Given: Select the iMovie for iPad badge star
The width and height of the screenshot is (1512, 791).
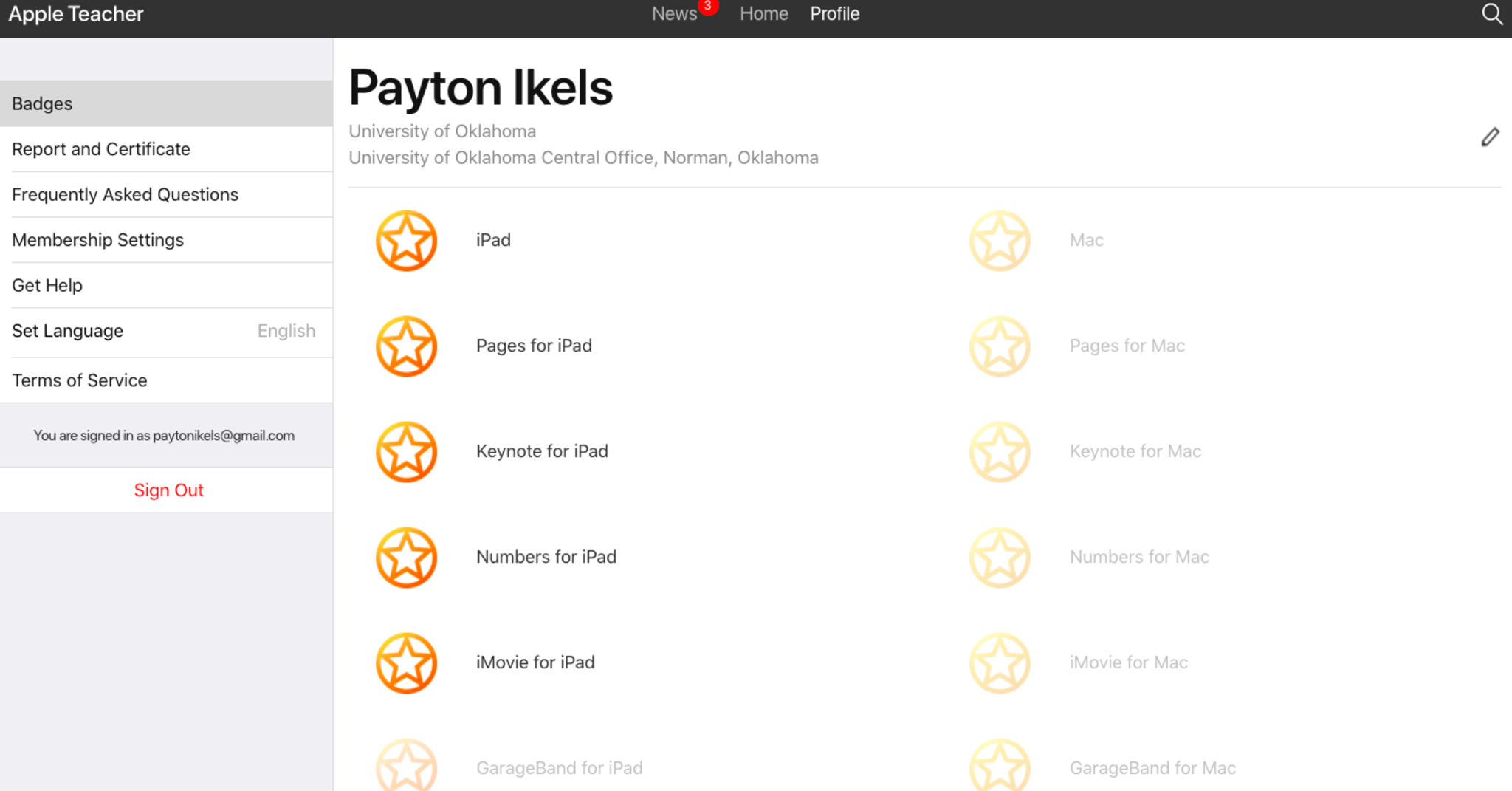Looking at the screenshot, I should coord(407,663).
